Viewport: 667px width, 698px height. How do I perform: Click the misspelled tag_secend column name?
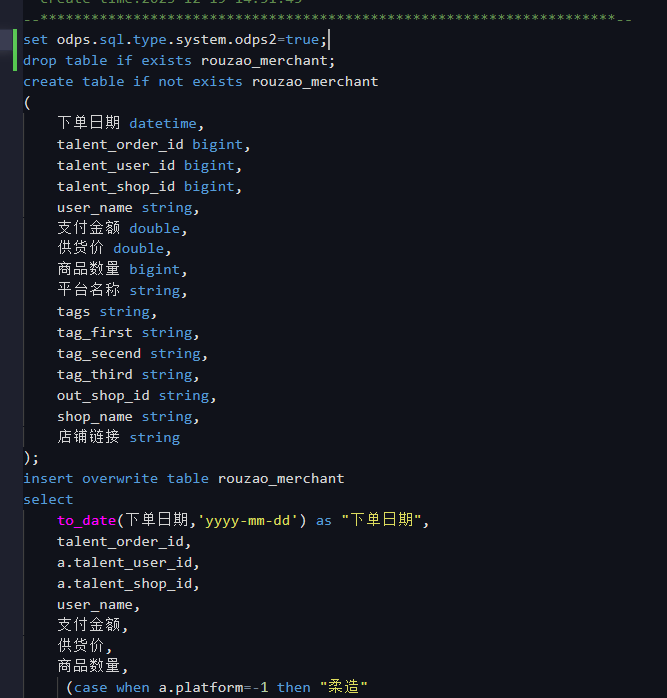(99, 353)
